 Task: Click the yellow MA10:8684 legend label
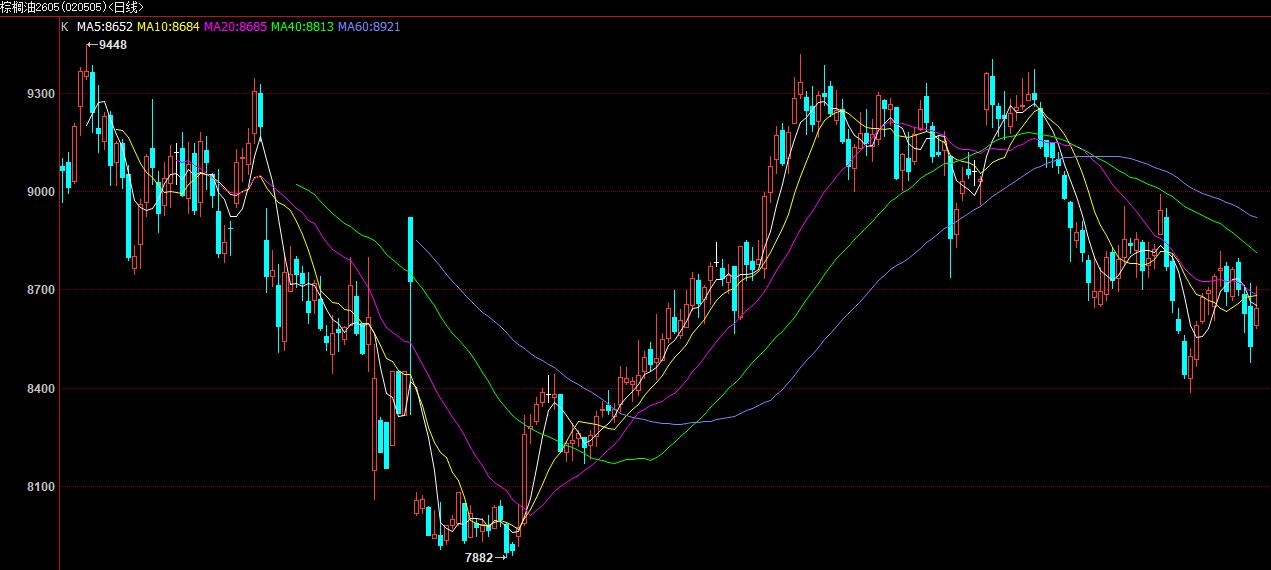point(168,26)
